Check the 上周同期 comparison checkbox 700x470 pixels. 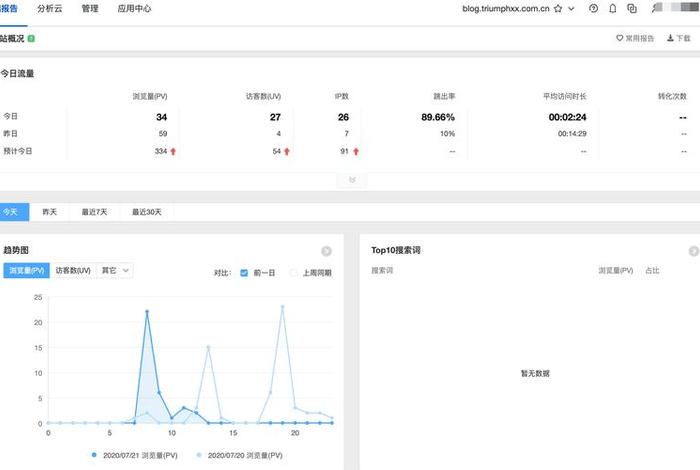[293, 273]
